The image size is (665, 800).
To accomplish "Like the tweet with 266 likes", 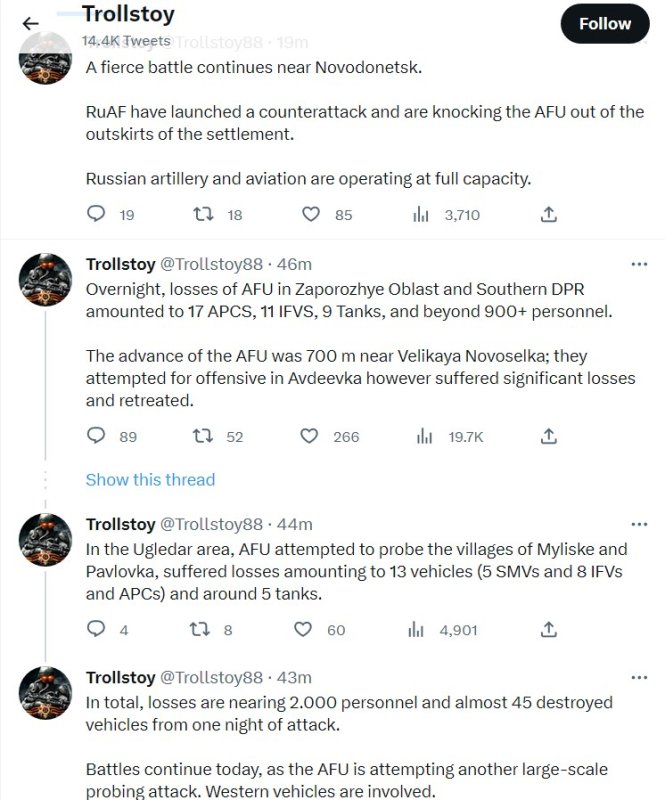I will [311, 436].
